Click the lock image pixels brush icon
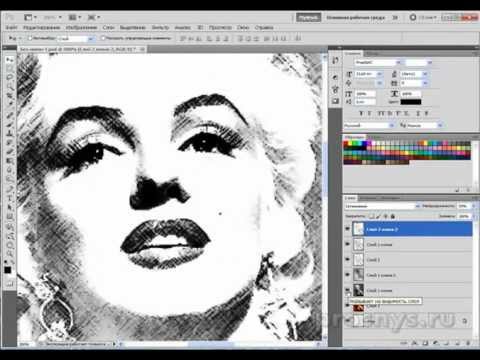This screenshot has width=480, height=360. 379,216
